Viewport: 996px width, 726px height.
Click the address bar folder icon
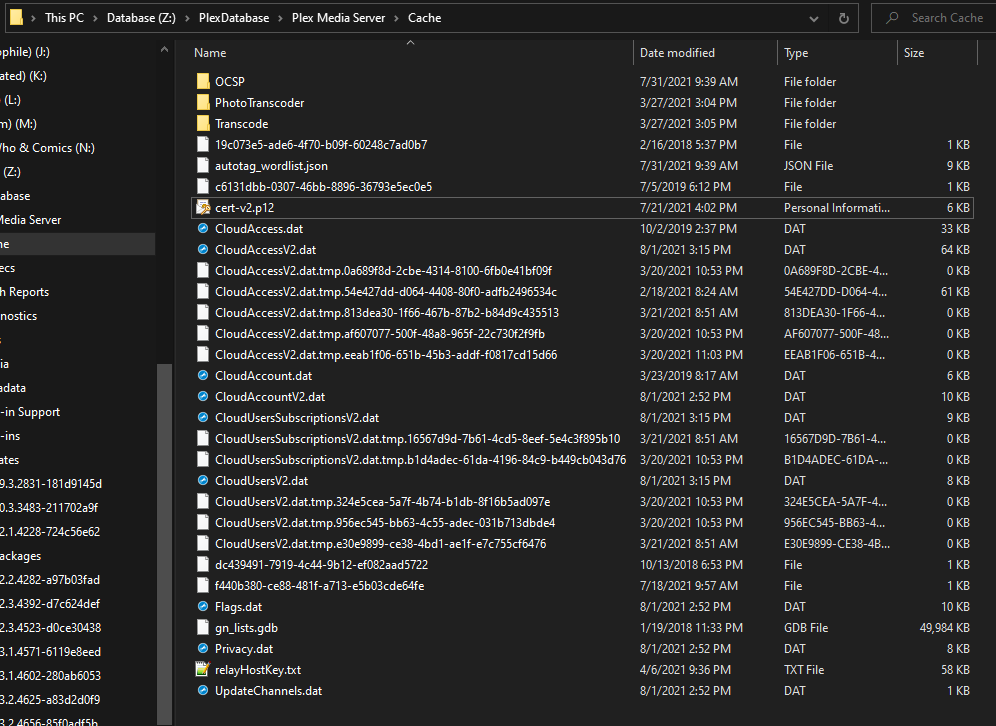17,17
